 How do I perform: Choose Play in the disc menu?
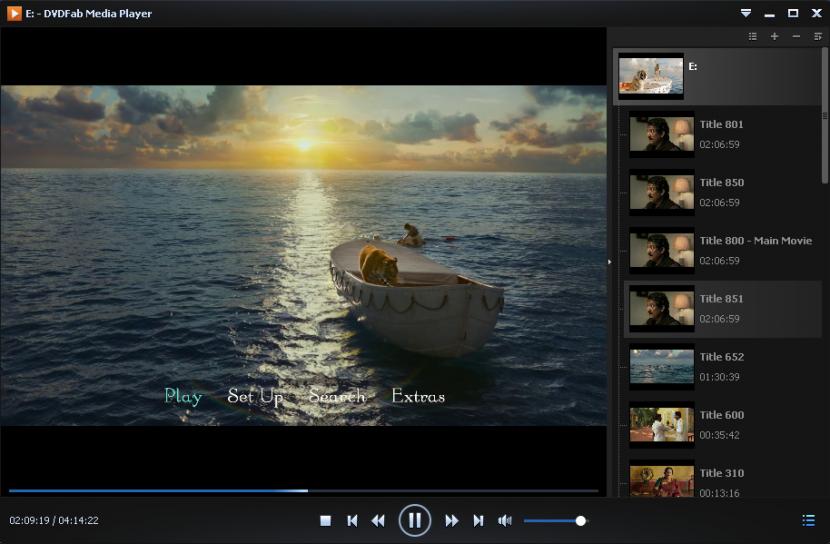pyautogui.click(x=183, y=396)
